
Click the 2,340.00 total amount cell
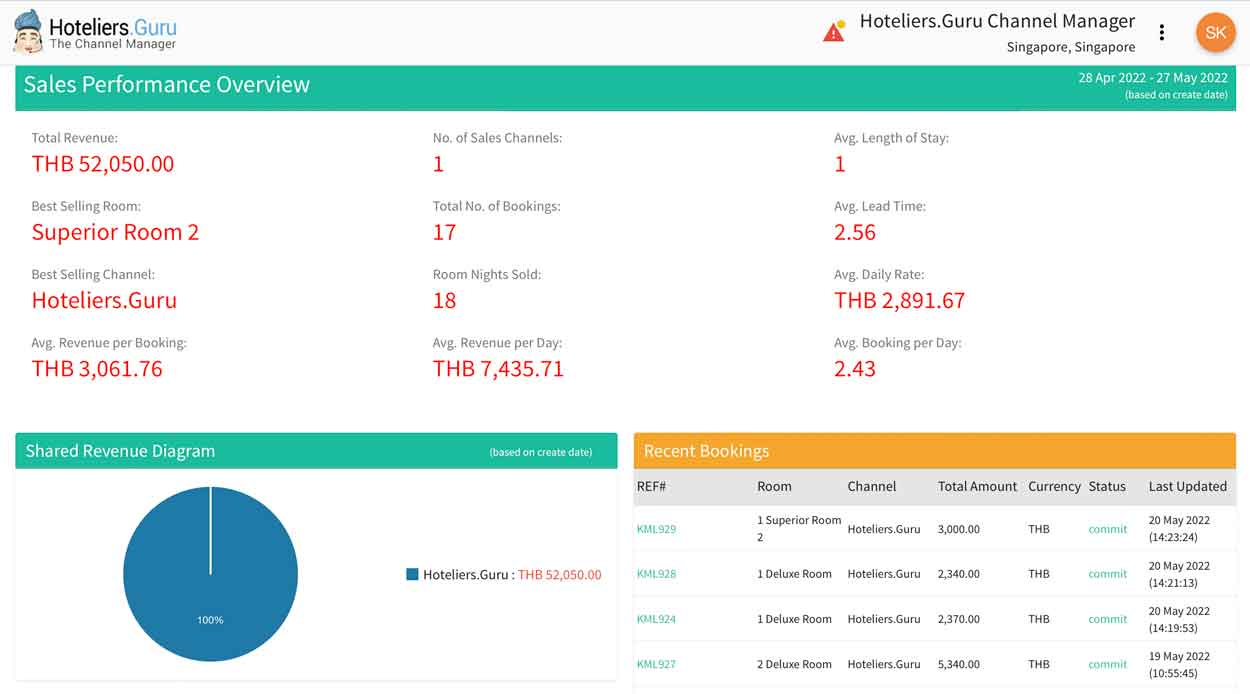pos(959,574)
